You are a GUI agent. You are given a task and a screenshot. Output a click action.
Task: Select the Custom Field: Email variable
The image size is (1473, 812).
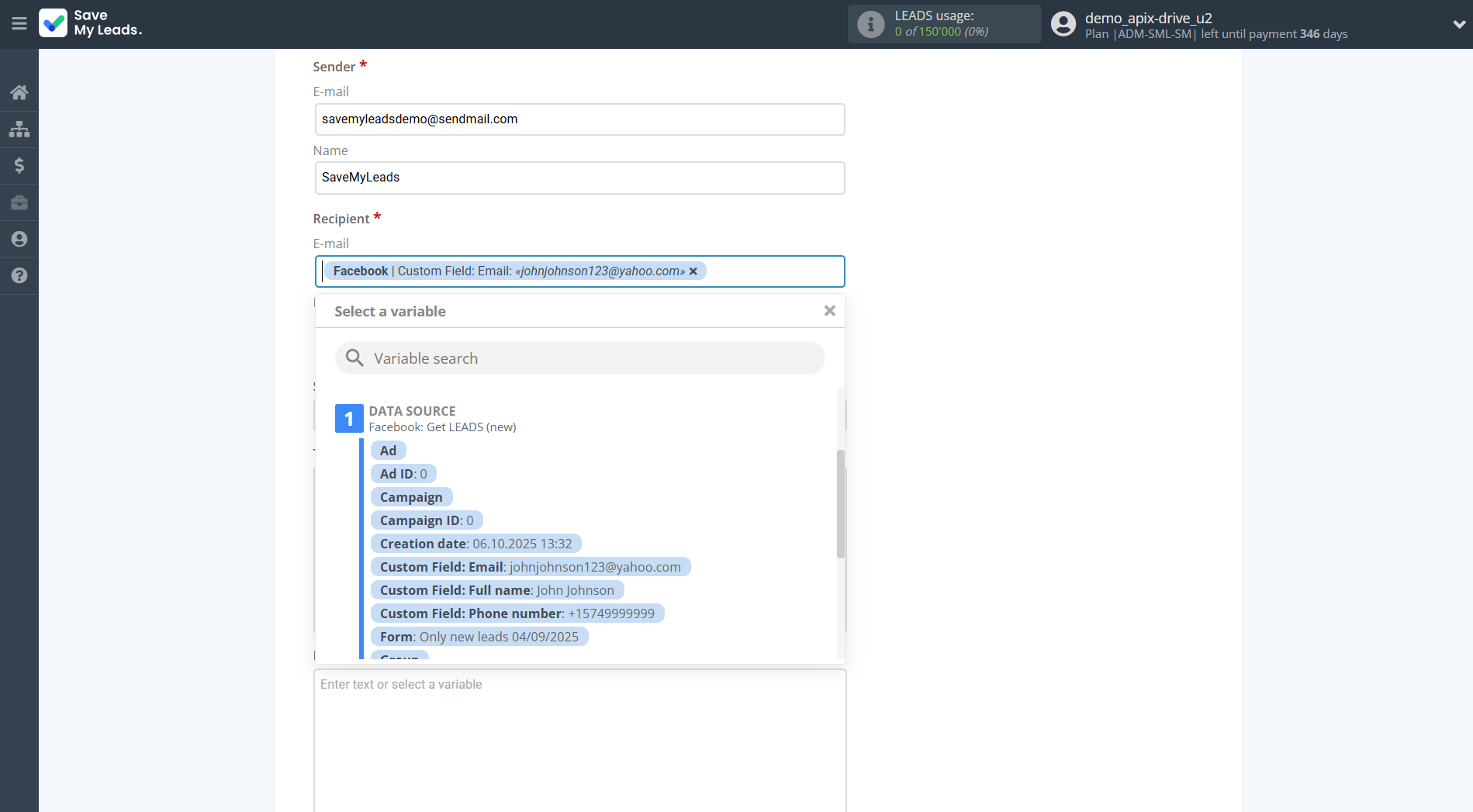(x=530, y=567)
